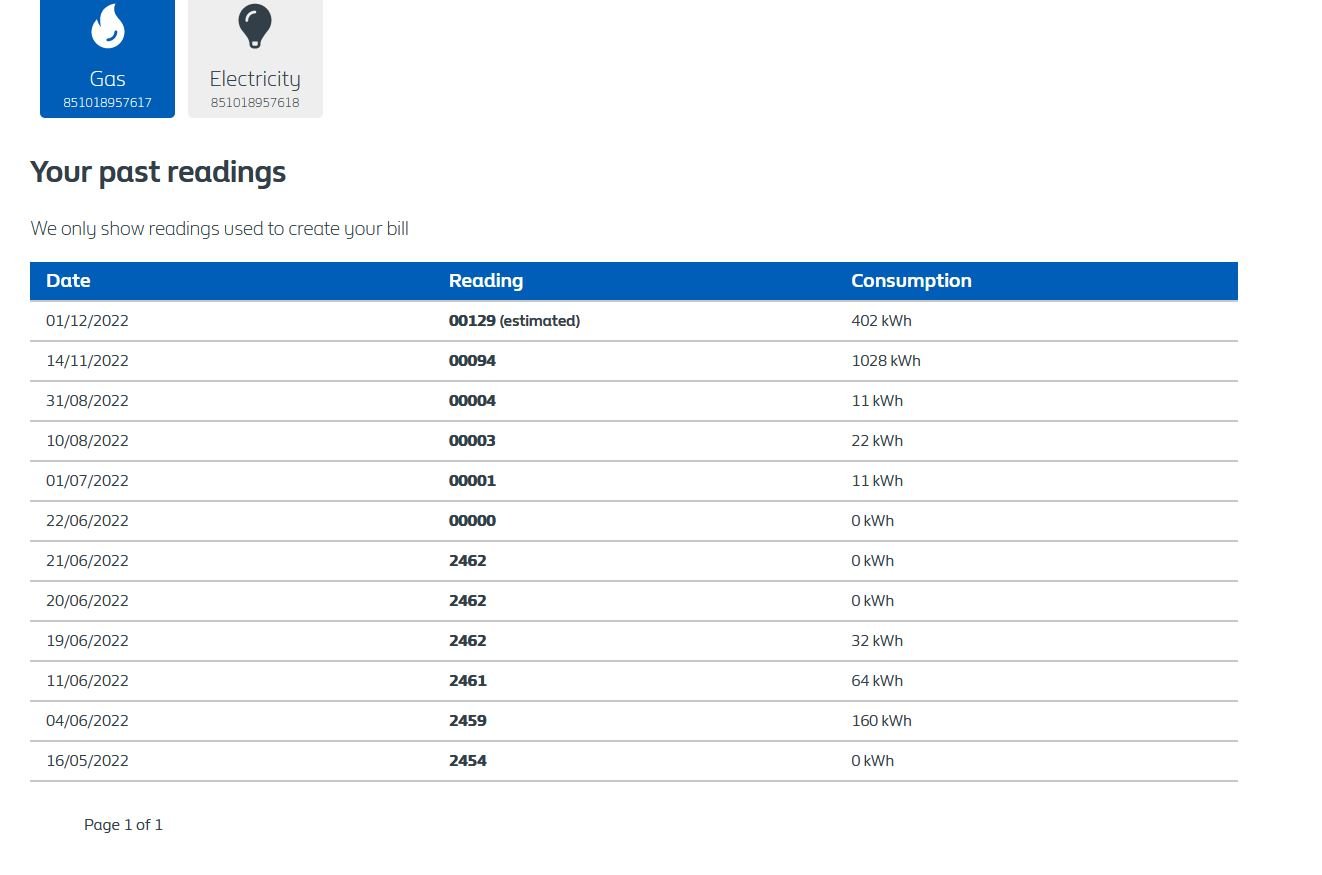Image resolution: width=1322 pixels, height=875 pixels.
Task: Click the Consumption column header
Action: [x=911, y=281]
